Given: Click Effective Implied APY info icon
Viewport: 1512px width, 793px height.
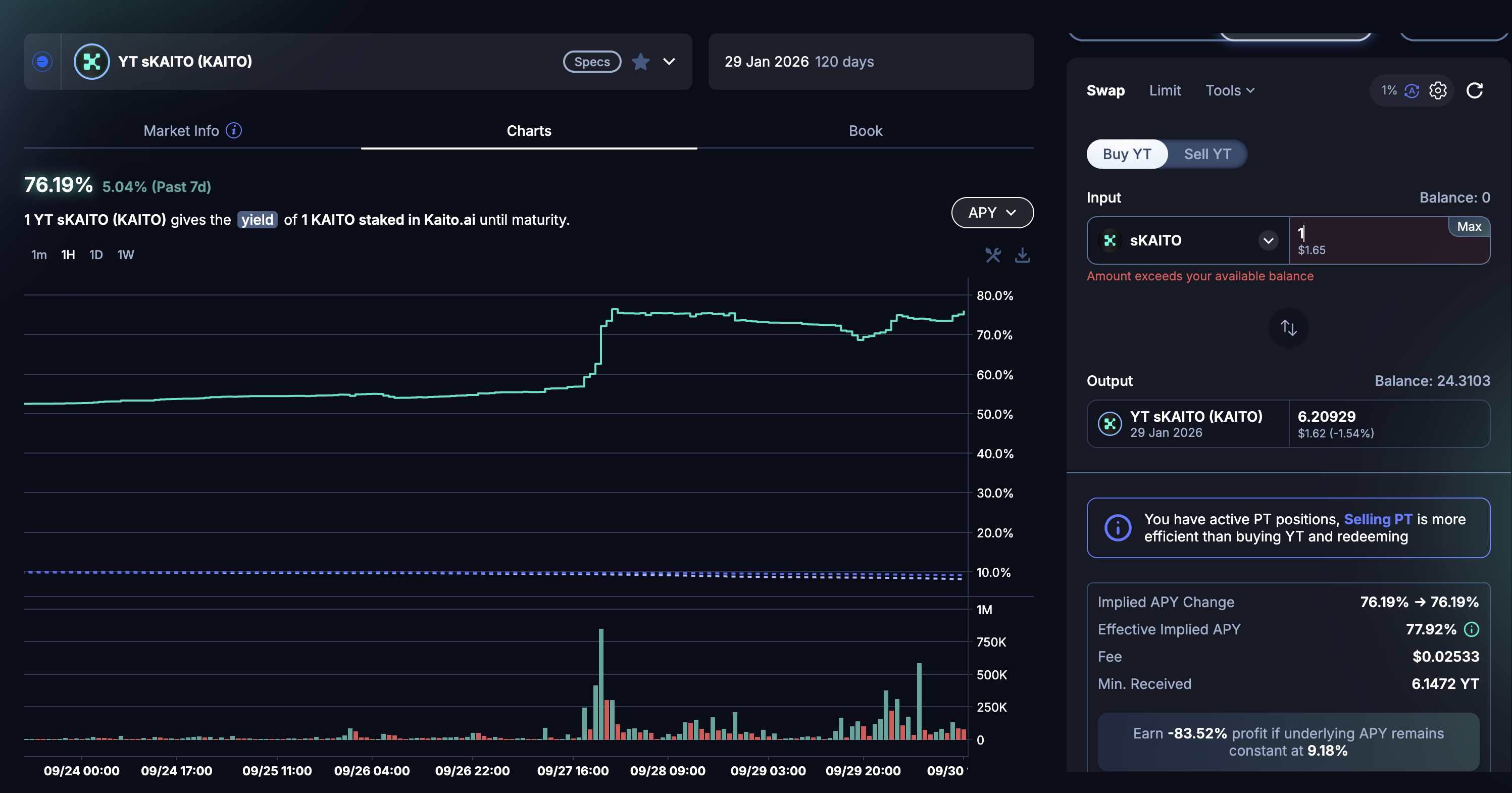Looking at the screenshot, I should click(x=1471, y=629).
